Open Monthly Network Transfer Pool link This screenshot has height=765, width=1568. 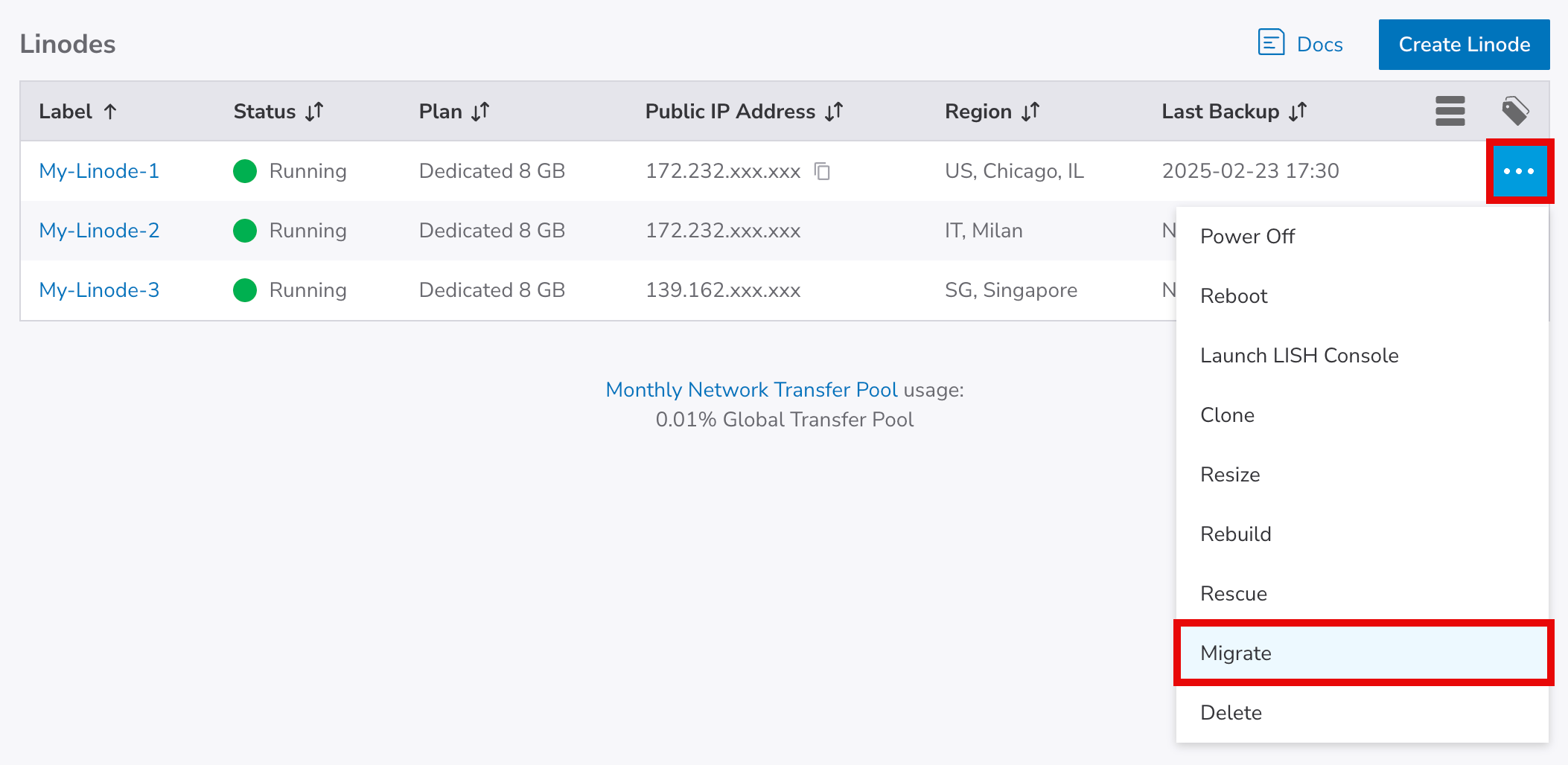click(751, 390)
